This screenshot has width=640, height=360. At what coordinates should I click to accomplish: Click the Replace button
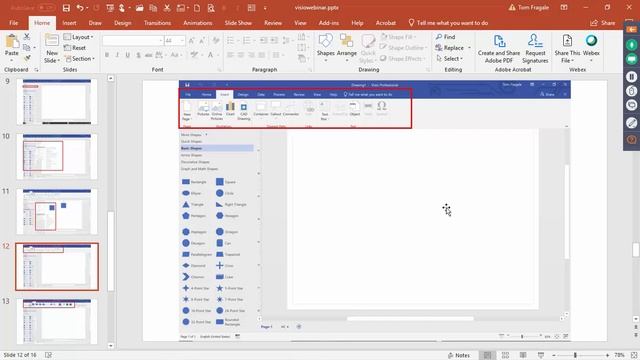[453, 48]
